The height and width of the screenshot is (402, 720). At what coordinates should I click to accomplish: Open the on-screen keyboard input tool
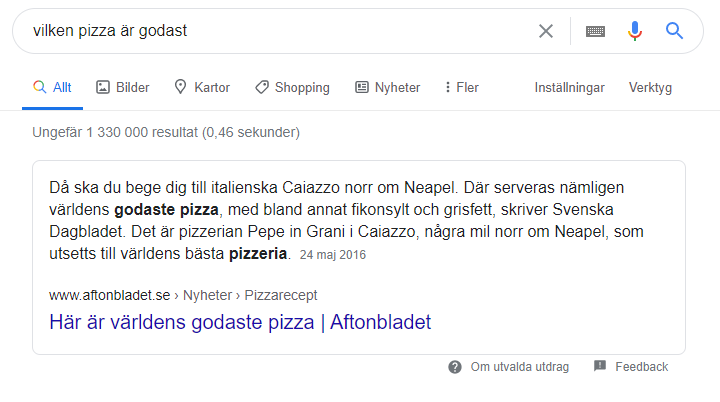595,31
